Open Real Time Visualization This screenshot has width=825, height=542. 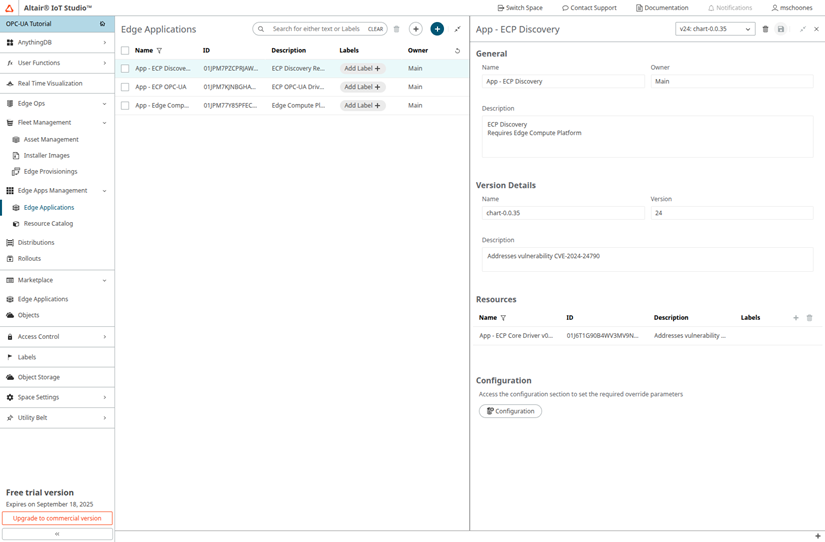click(x=57, y=83)
